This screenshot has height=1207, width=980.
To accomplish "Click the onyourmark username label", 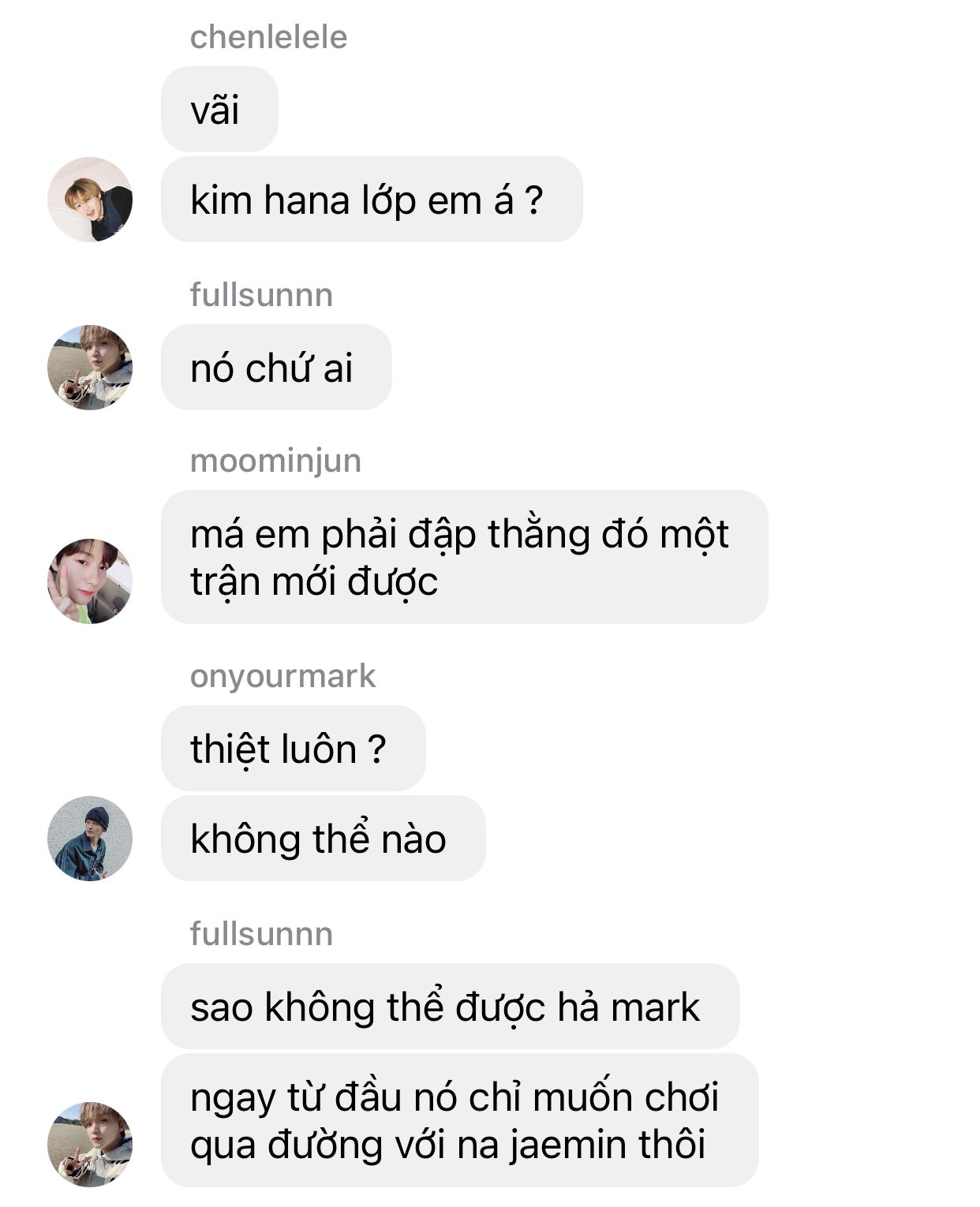I will coord(282,677).
